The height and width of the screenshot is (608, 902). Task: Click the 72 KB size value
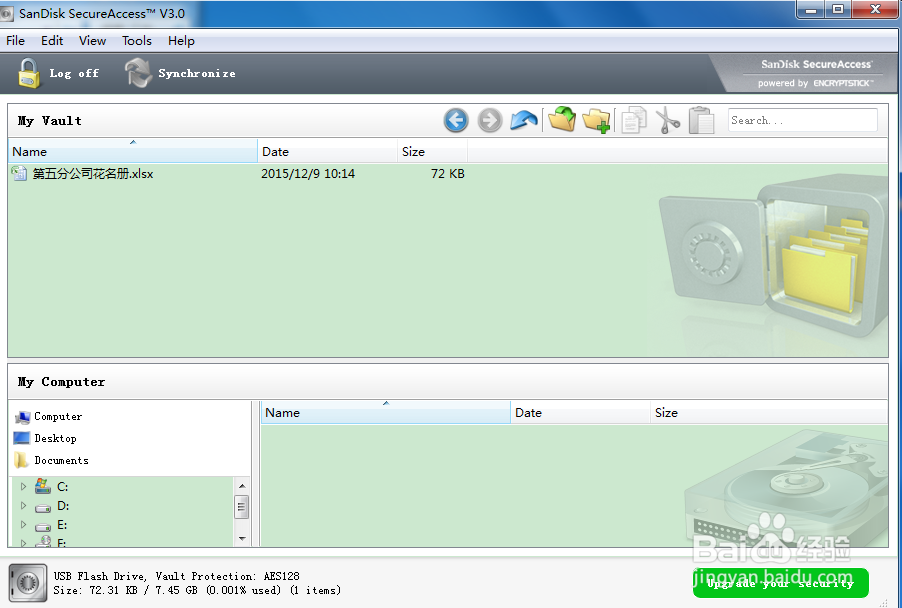[448, 174]
